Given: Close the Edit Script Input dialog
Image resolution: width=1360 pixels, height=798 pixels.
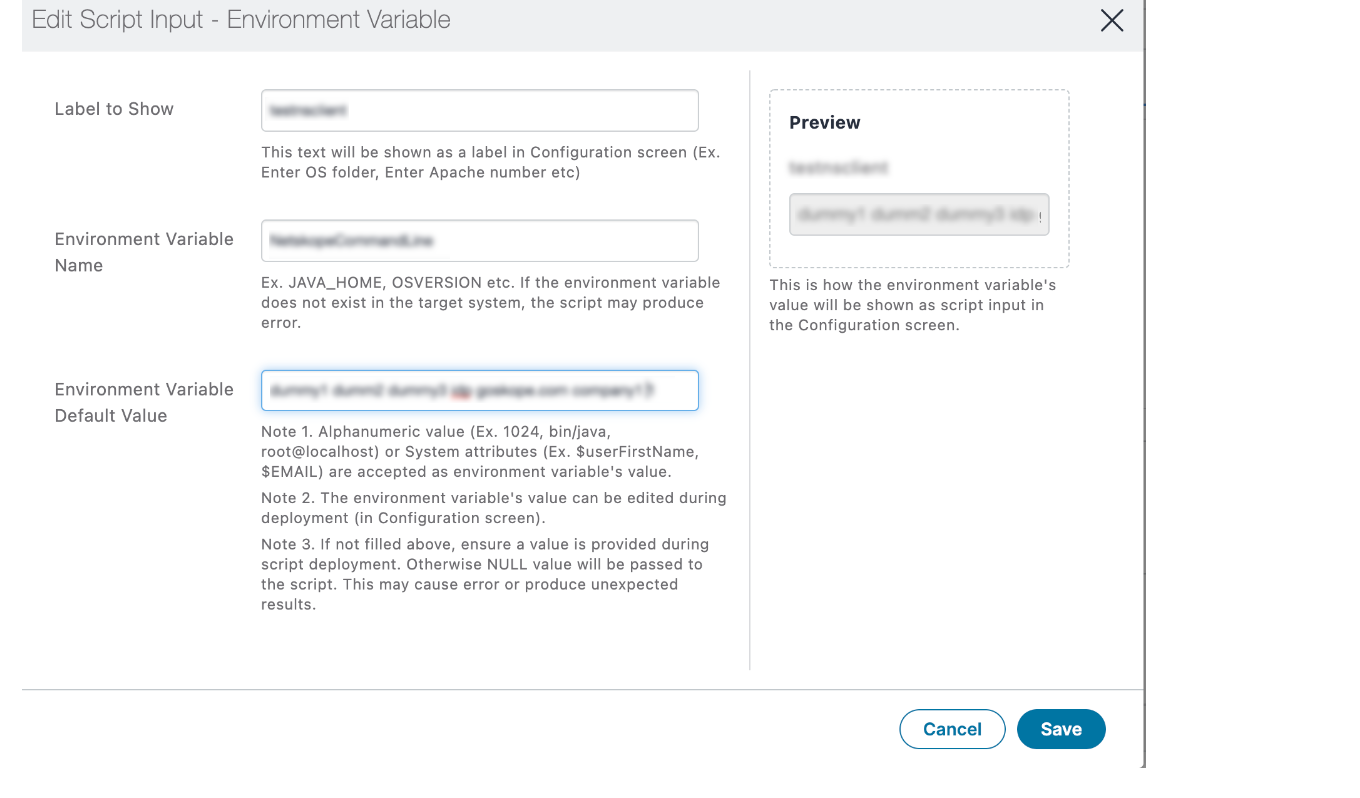Looking at the screenshot, I should point(1111,20).
